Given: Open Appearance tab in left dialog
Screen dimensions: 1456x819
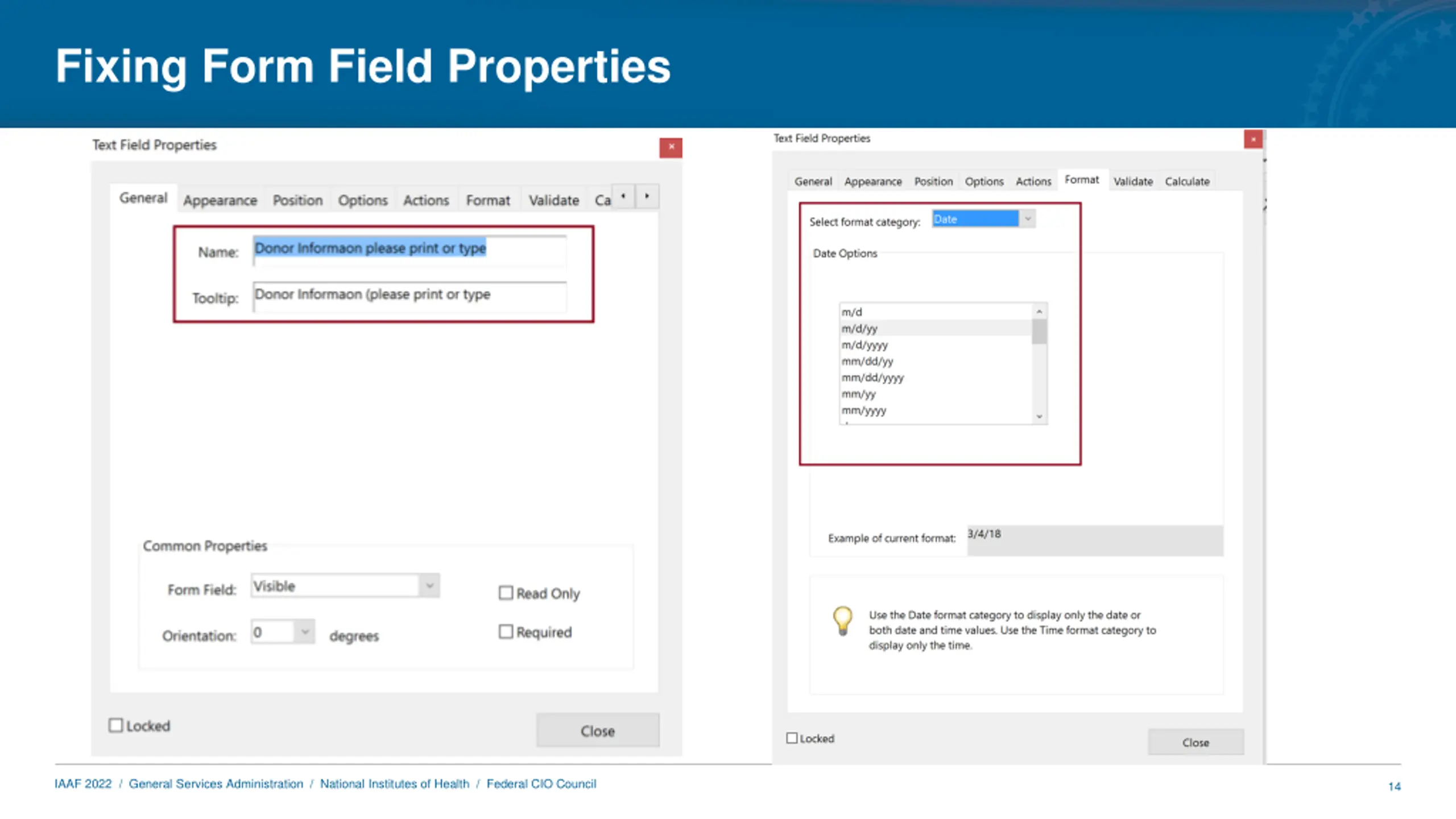Looking at the screenshot, I should point(220,200).
